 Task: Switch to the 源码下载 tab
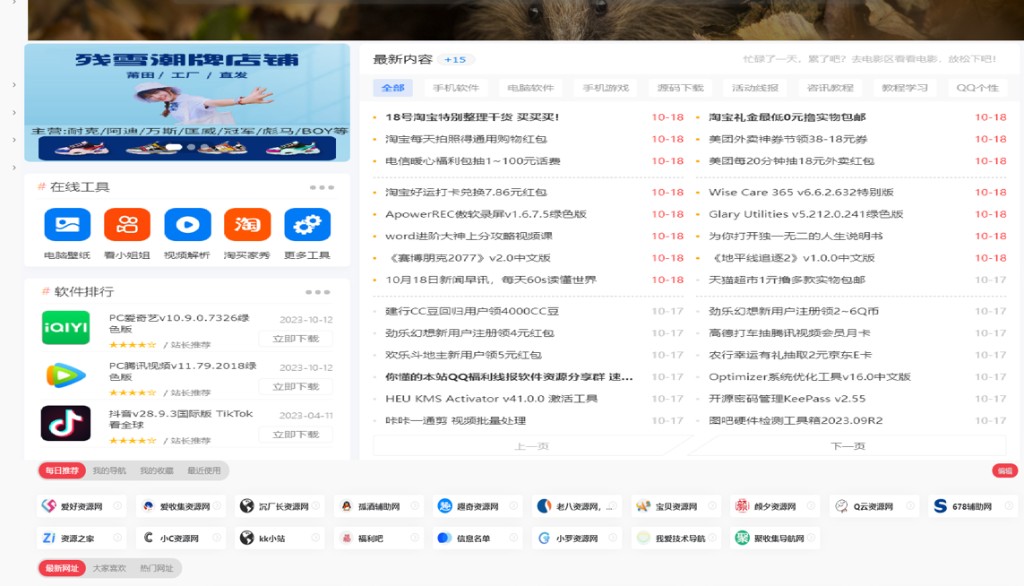tap(680, 88)
